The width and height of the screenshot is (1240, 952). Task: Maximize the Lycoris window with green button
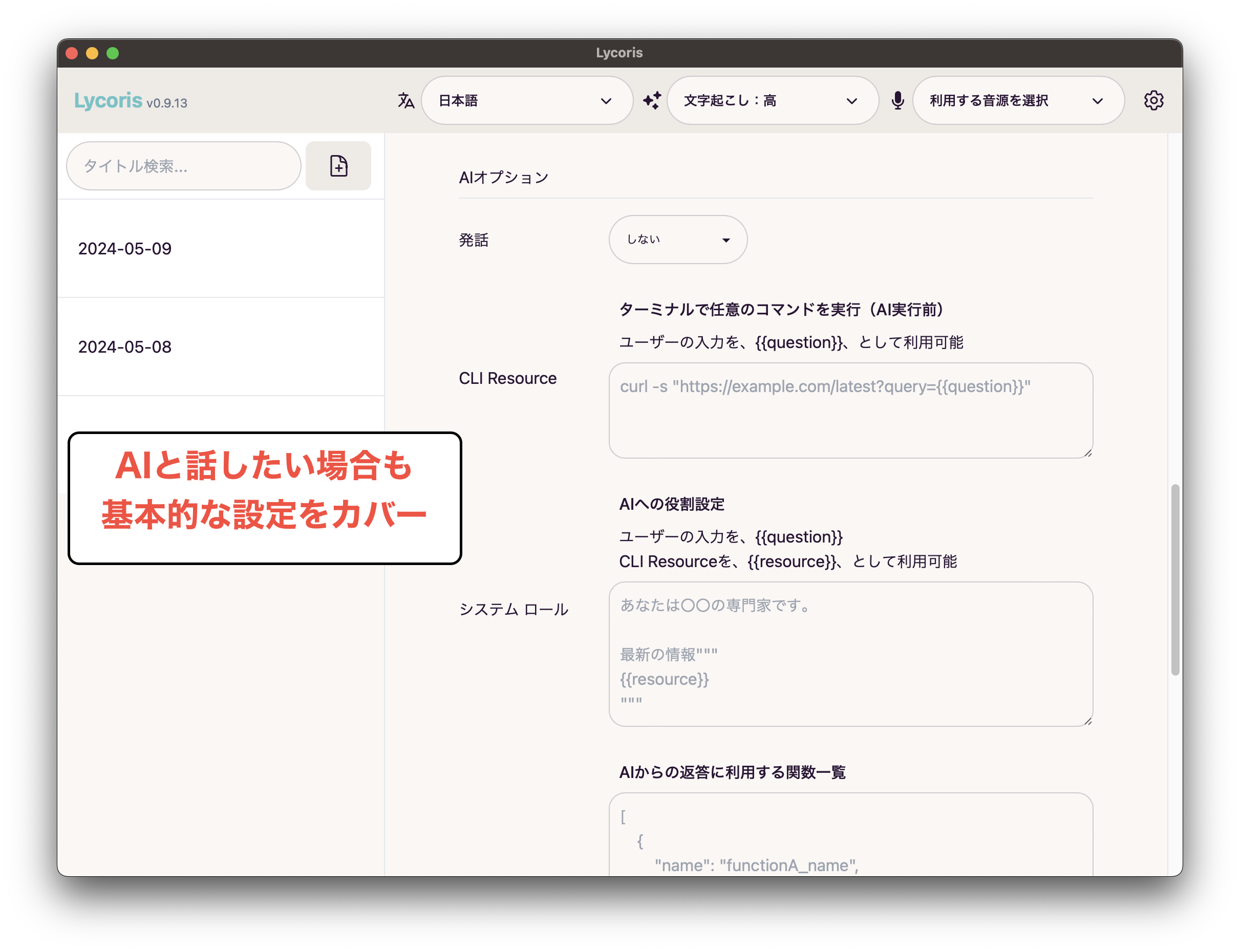click(x=113, y=53)
